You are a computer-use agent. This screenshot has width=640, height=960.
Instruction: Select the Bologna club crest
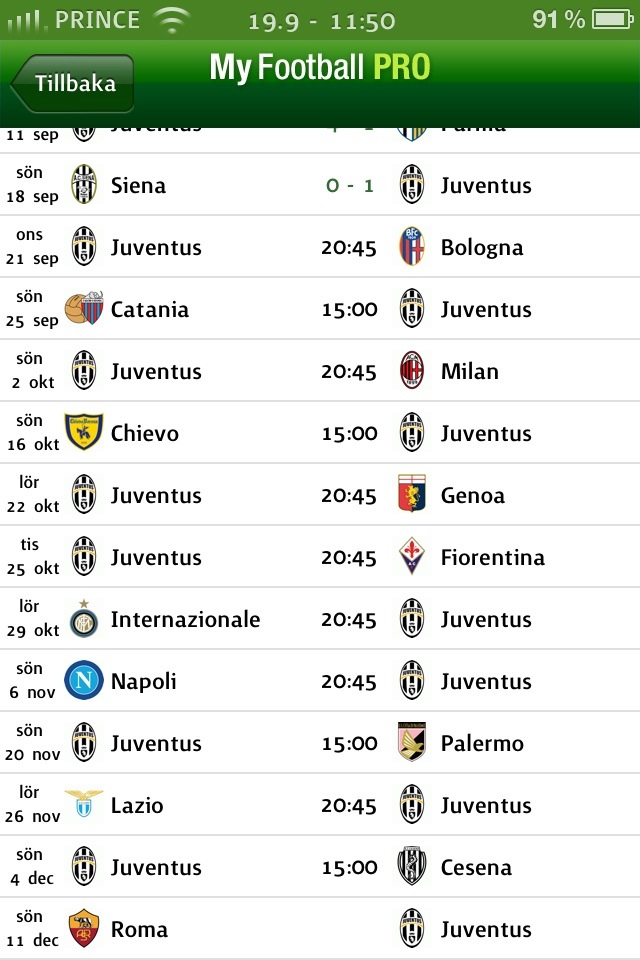[412, 247]
